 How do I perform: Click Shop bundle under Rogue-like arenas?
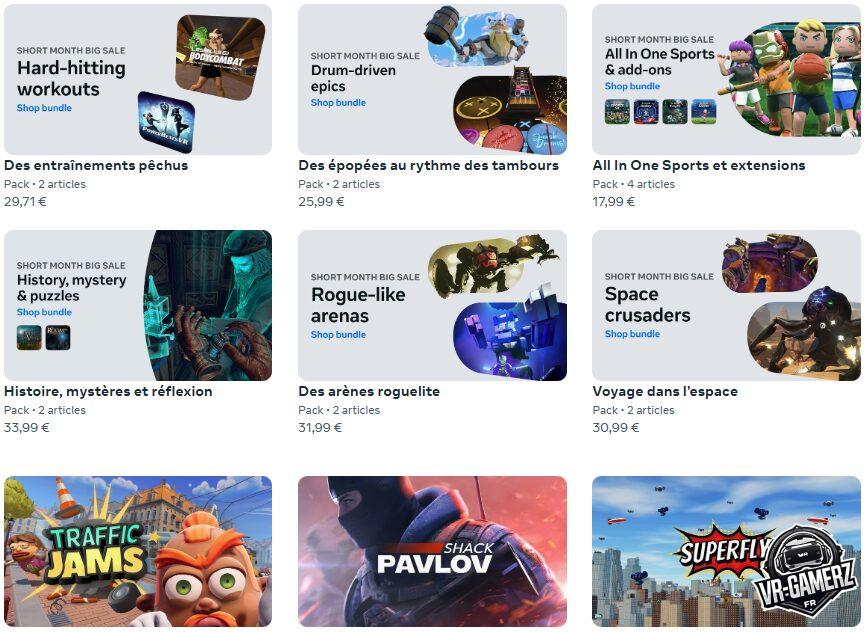click(x=338, y=335)
